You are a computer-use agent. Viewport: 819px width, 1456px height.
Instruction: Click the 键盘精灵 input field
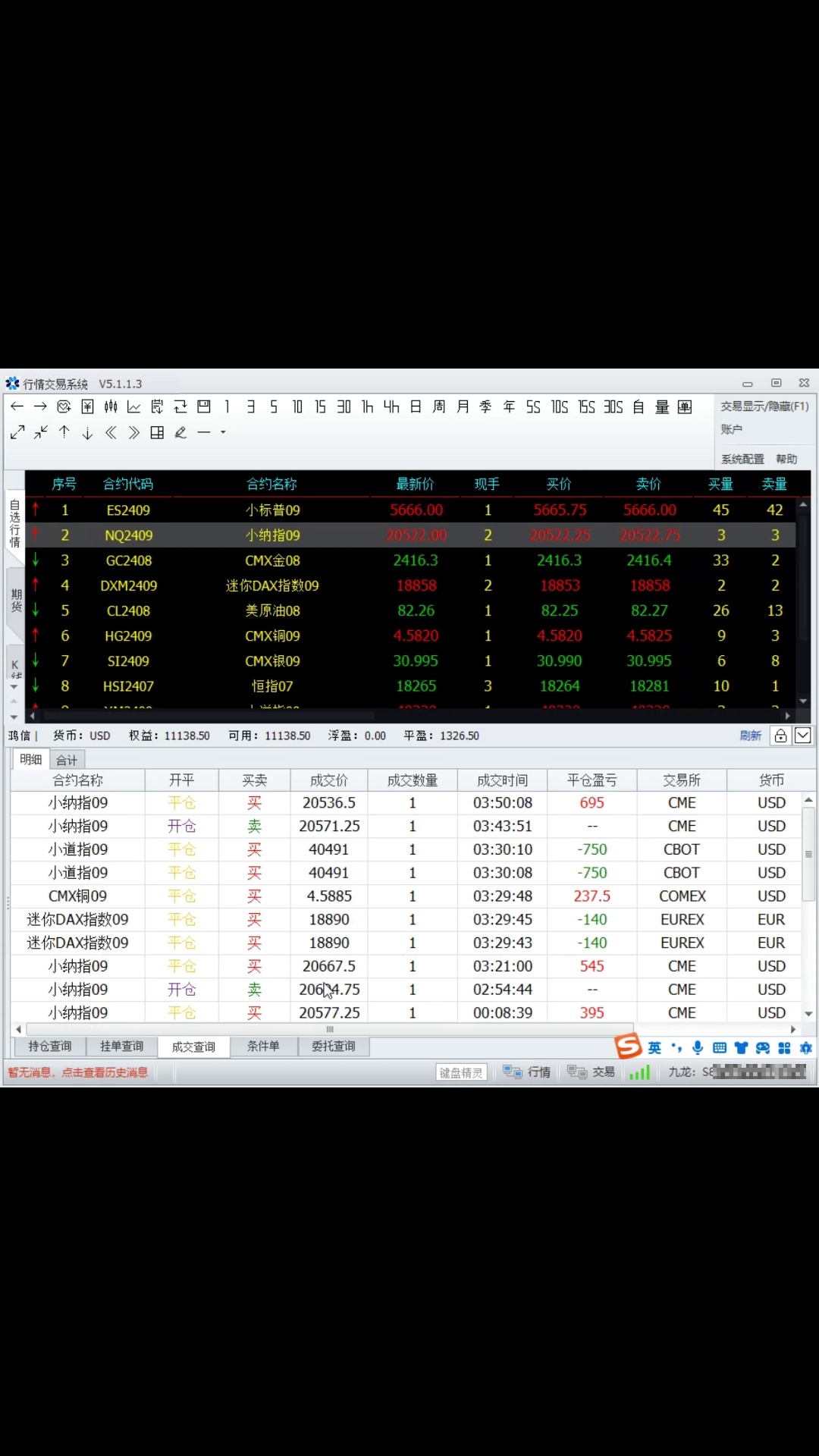click(x=461, y=1072)
